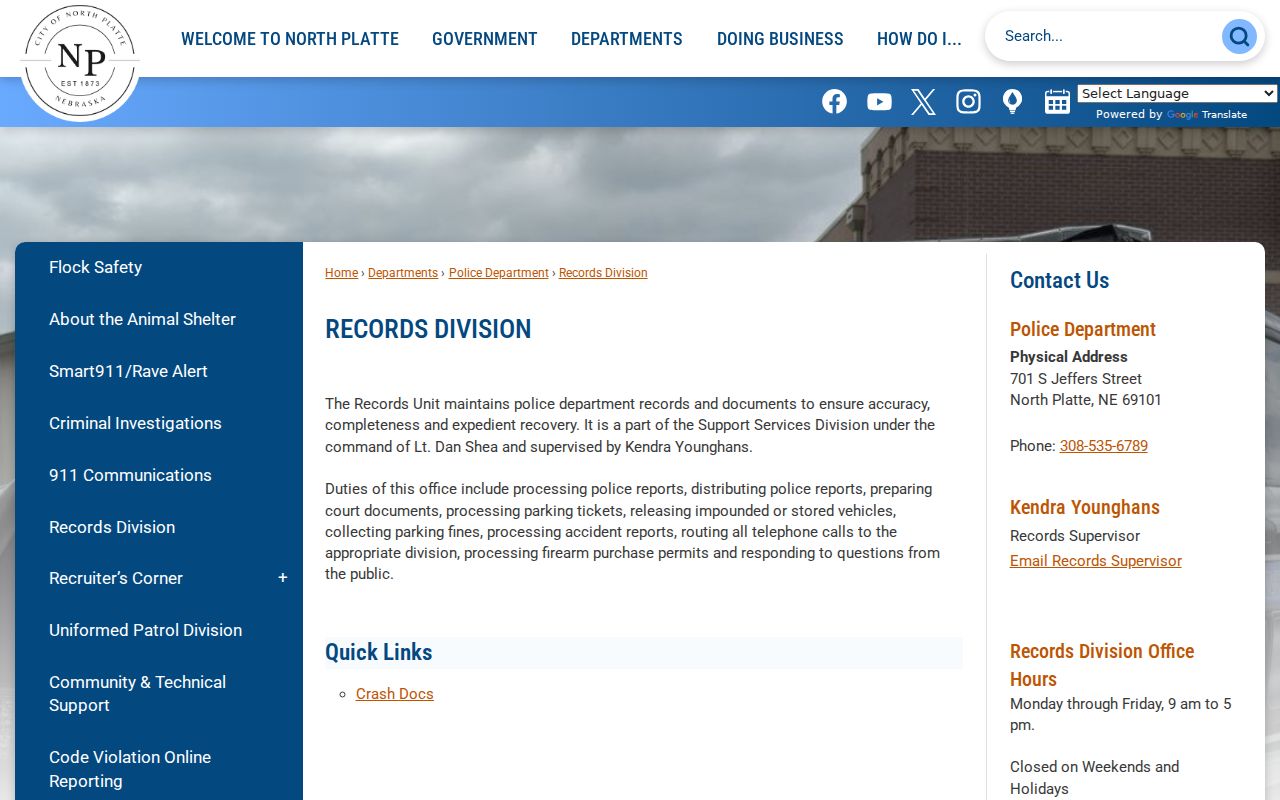This screenshot has width=1280, height=800.
Task: Open Smart911/Rave Alert sidebar link
Action: pos(128,371)
